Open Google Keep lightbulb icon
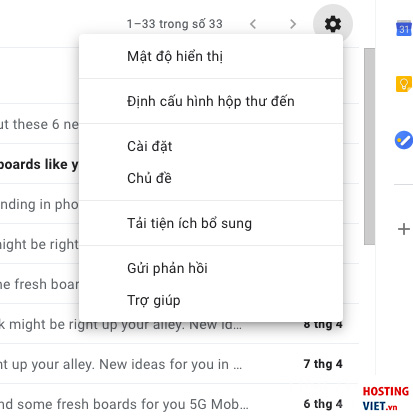Viewport: 413px width, 420px height. pos(404,84)
